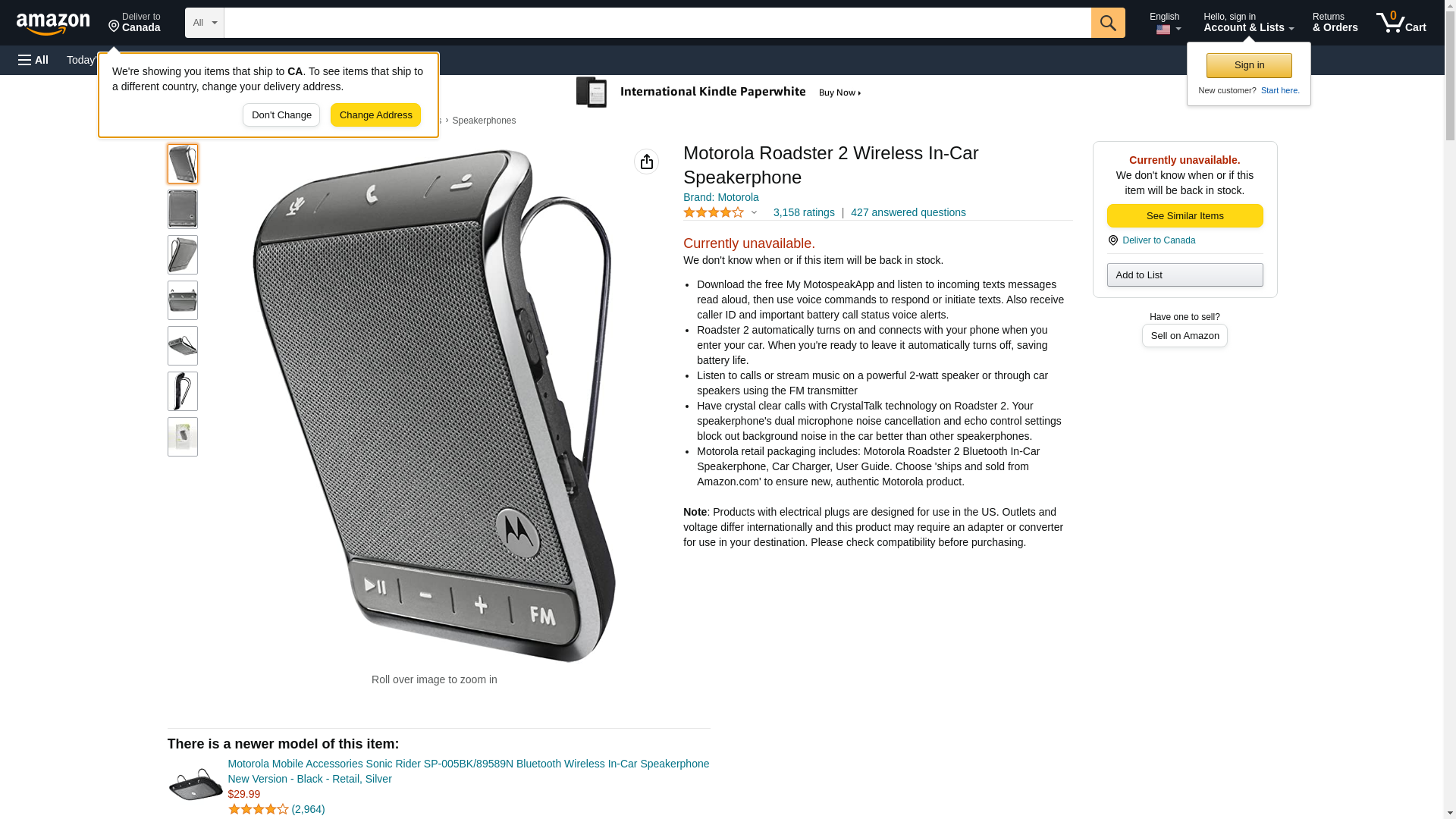
Task: Expand the rating breakdown chevron
Action: point(754,213)
